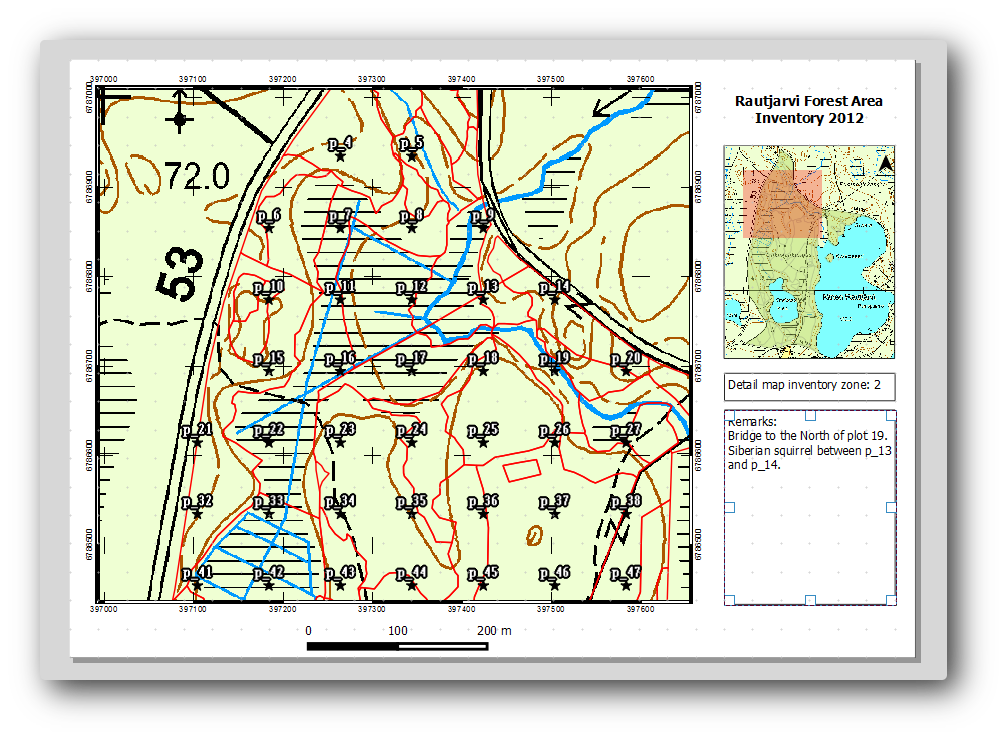Click the north arrow on the main map
The image size is (1007, 740).
(179, 112)
